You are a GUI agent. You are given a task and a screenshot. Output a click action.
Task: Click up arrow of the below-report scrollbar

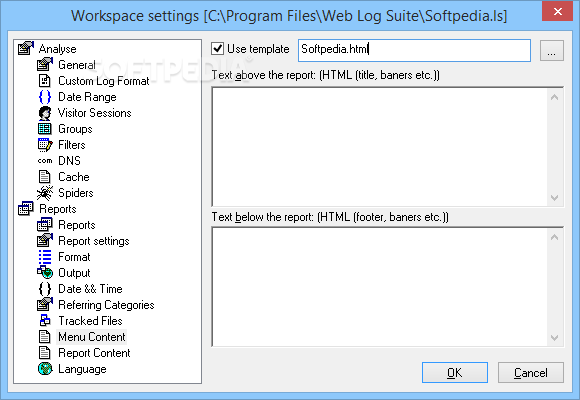click(554, 237)
